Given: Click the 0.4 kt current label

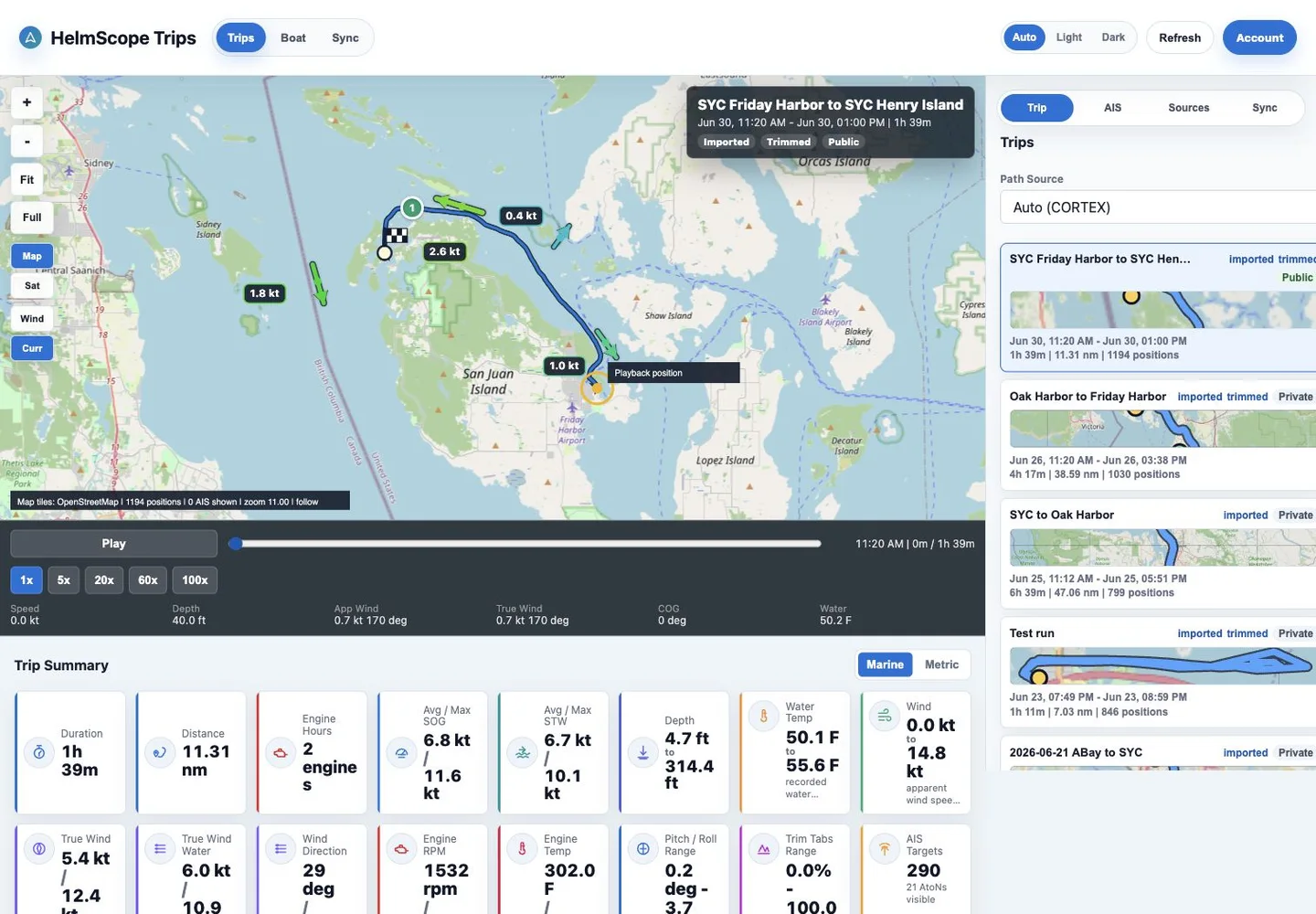Looking at the screenshot, I should [x=521, y=216].
